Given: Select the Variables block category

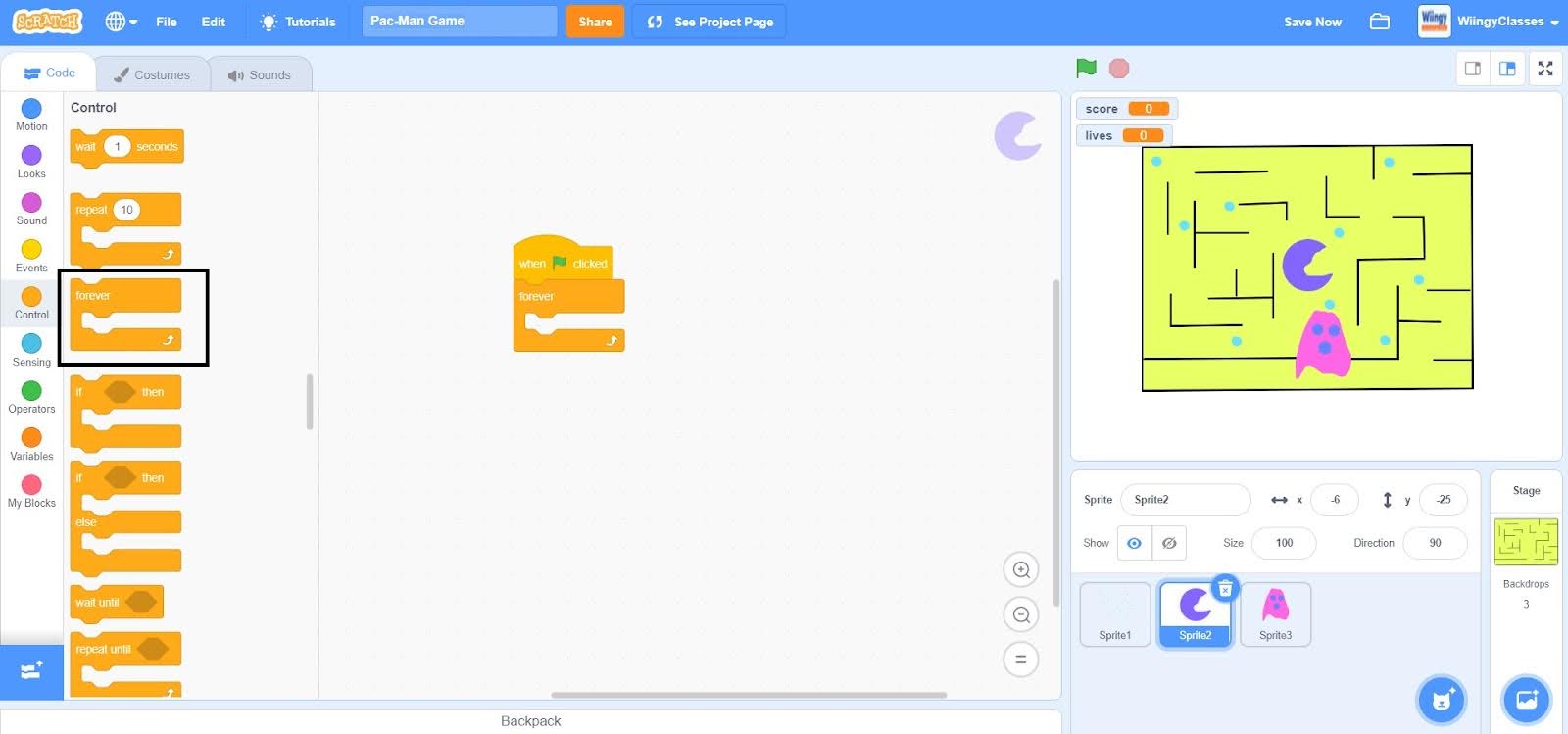Looking at the screenshot, I should (x=31, y=444).
